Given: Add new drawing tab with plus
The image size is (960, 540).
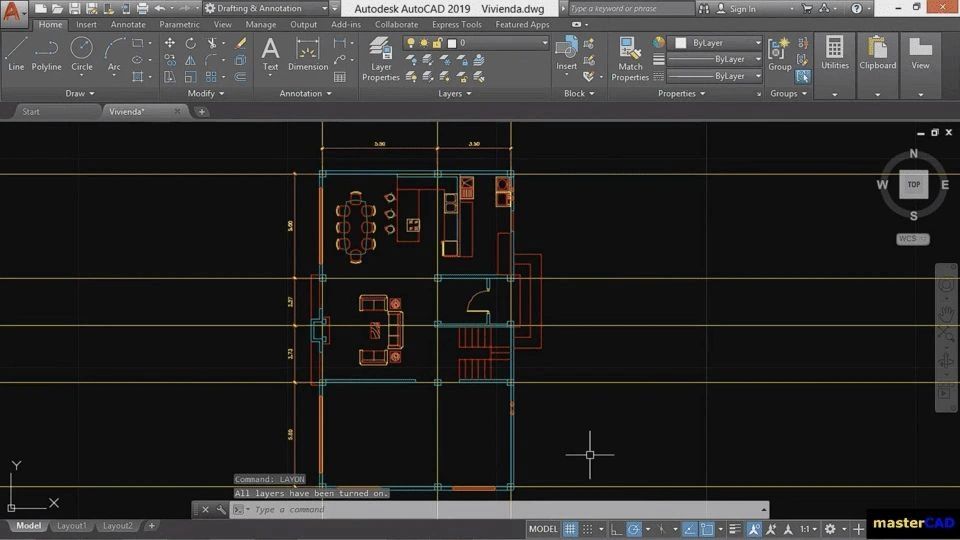Looking at the screenshot, I should click(x=201, y=111).
